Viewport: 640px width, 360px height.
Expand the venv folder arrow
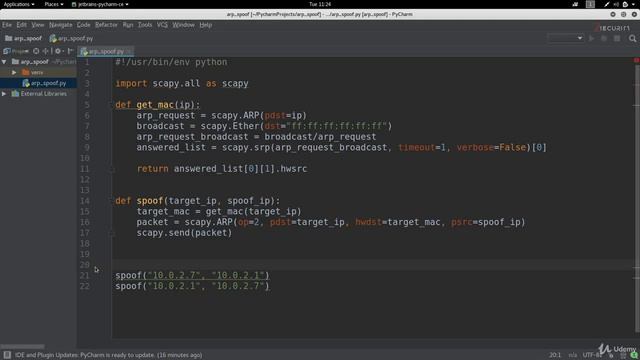pyautogui.click(x=14, y=72)
